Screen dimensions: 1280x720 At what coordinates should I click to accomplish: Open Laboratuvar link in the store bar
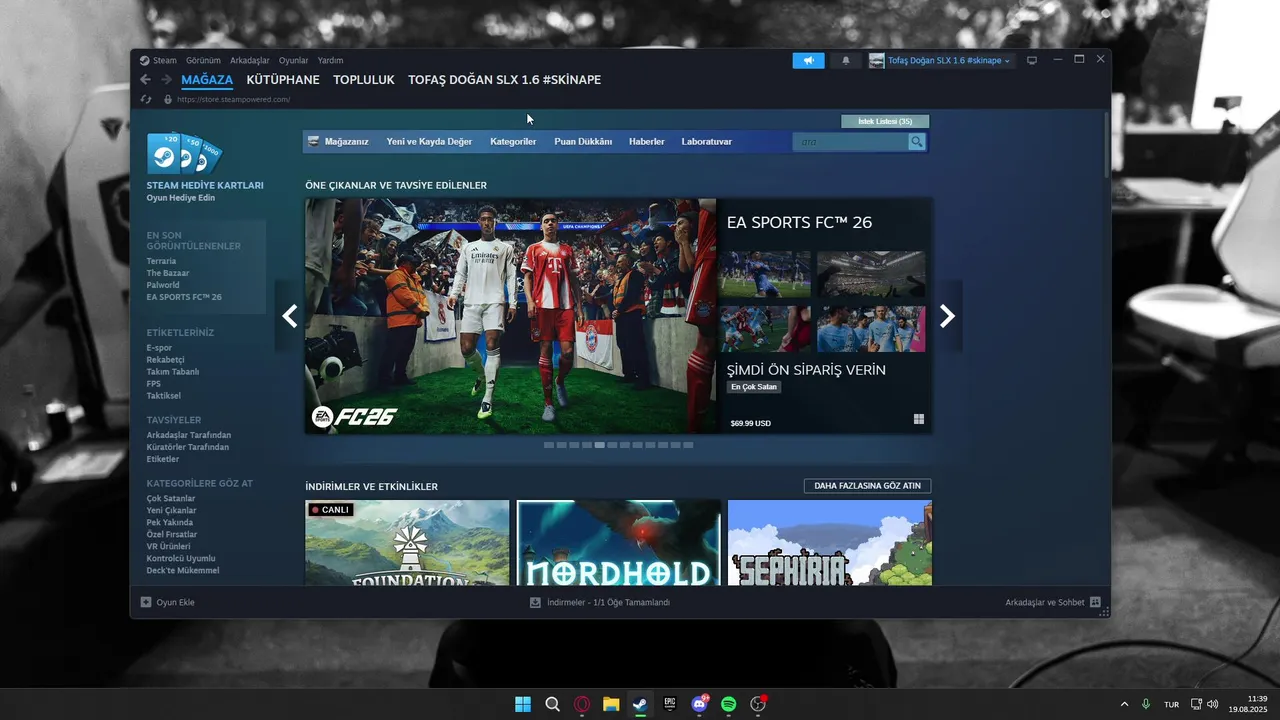coord(707,142)
